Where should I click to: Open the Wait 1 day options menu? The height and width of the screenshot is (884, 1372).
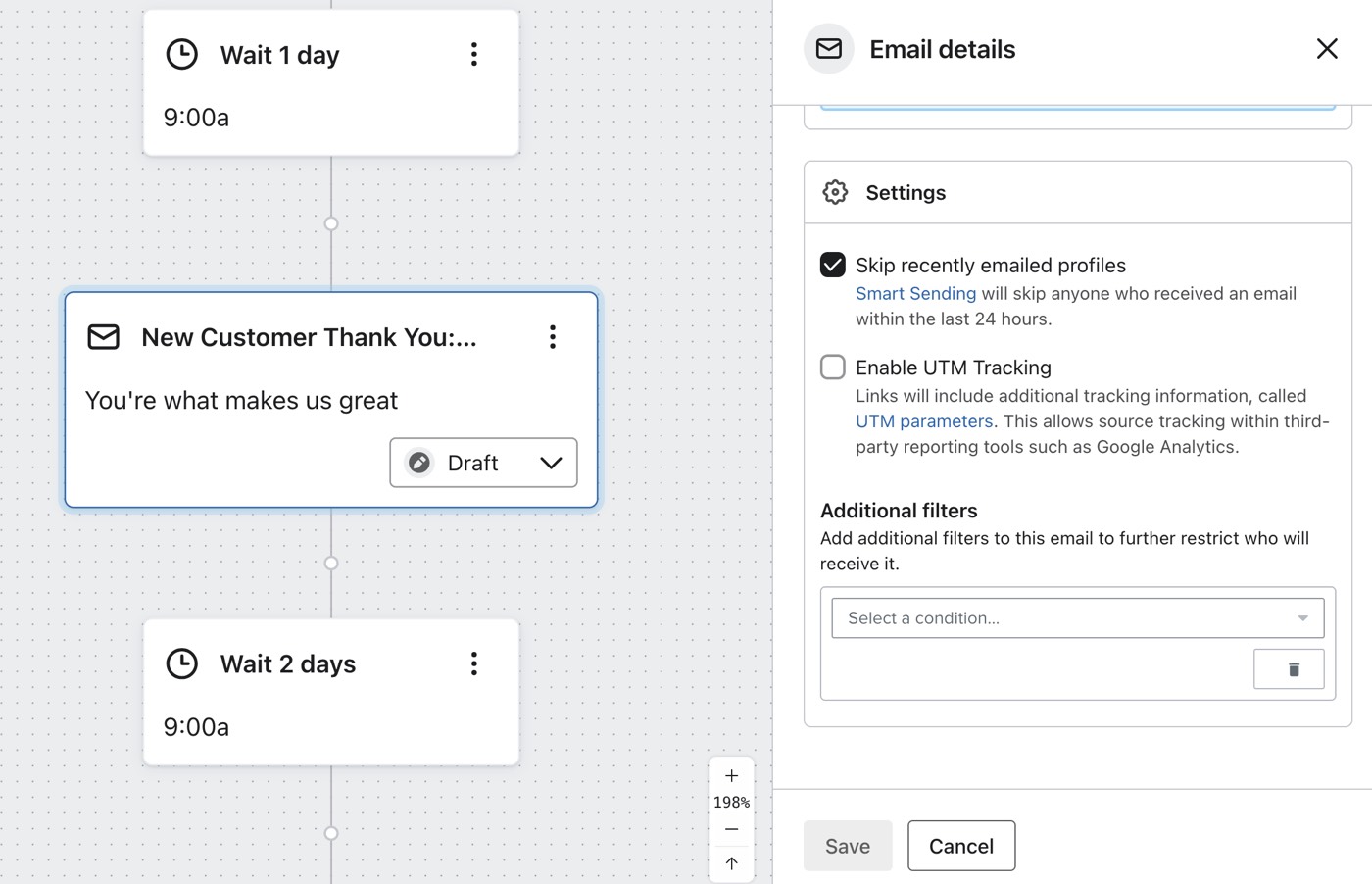click(474, 55)
